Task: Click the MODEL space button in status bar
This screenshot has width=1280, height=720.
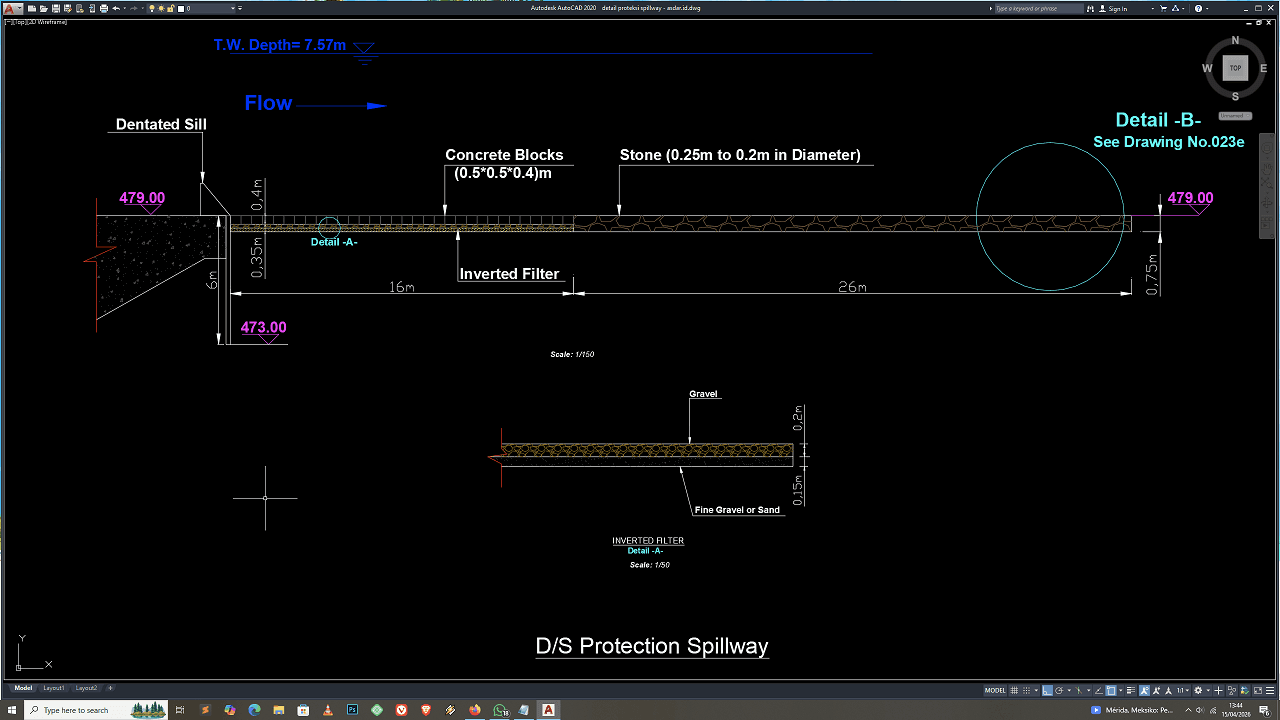Action: pos(995,690)
